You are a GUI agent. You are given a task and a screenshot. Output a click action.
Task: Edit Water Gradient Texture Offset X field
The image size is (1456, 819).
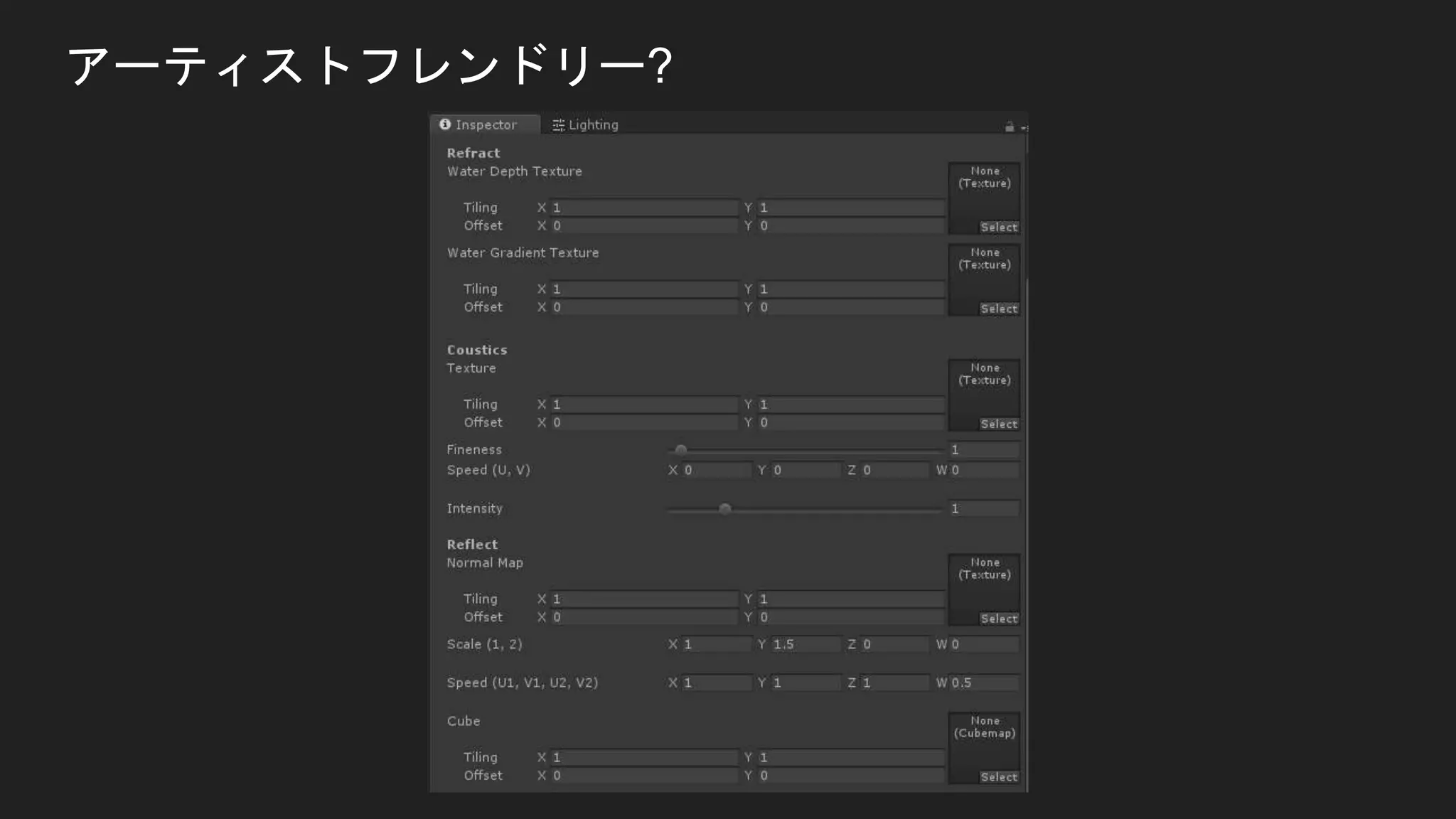(x=644, y=307)
